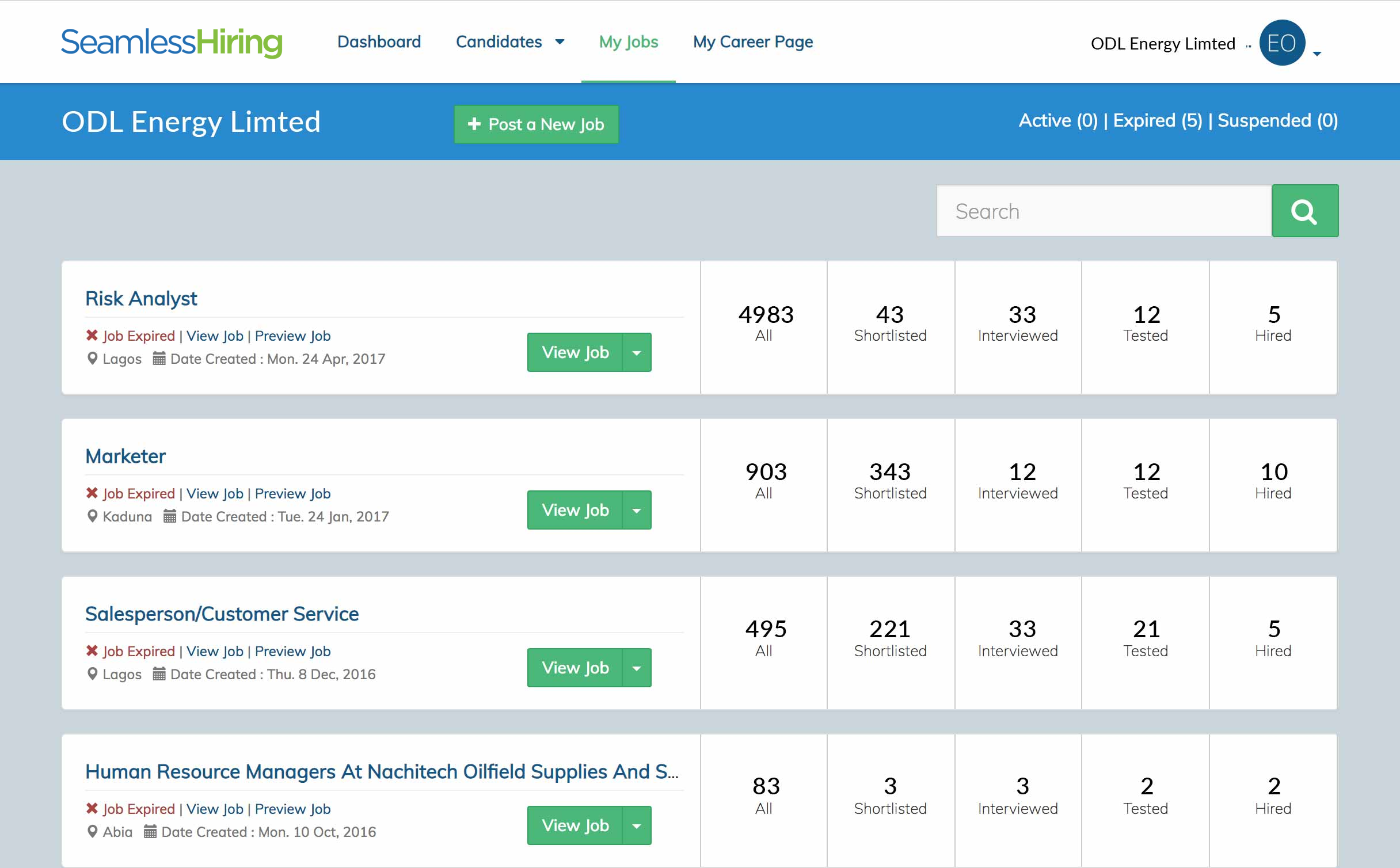Click calendar icon for Risk Analyst date
The height and width of the screenshot is (868, 1400).
pos(159,359)
